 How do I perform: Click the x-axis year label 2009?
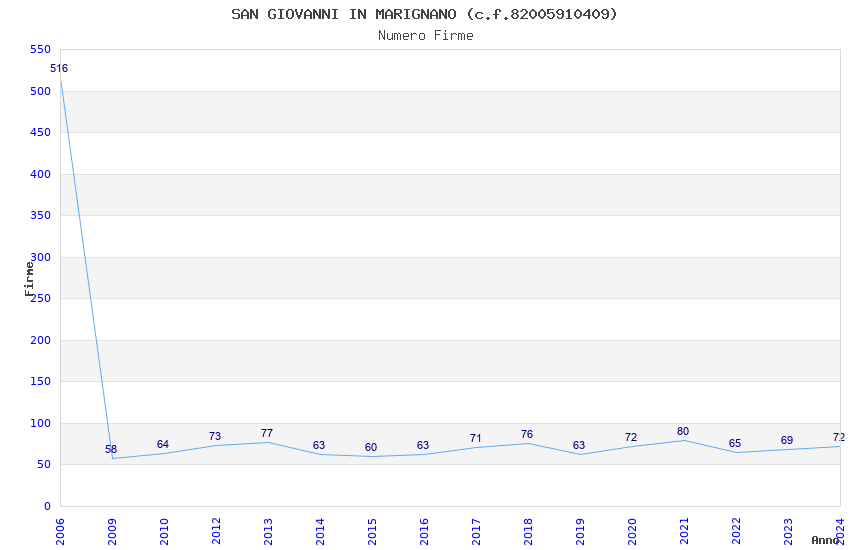112,532
